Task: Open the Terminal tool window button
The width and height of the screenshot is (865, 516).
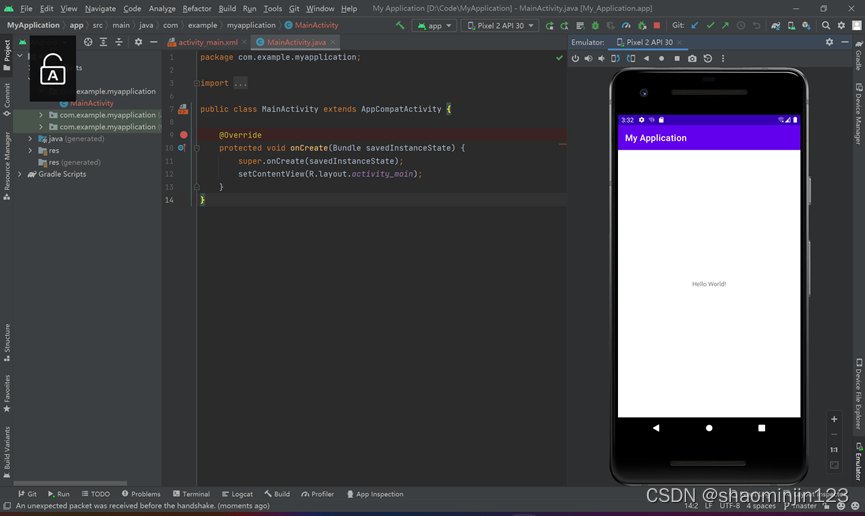Action: point(191,494)
